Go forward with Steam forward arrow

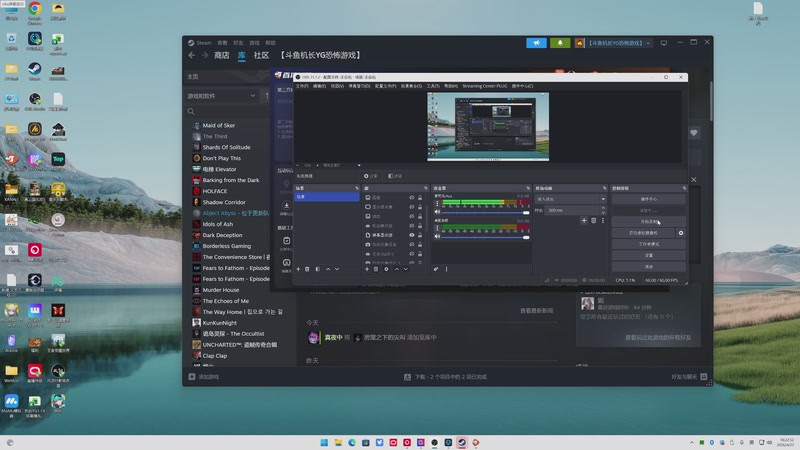pos(205,55)
